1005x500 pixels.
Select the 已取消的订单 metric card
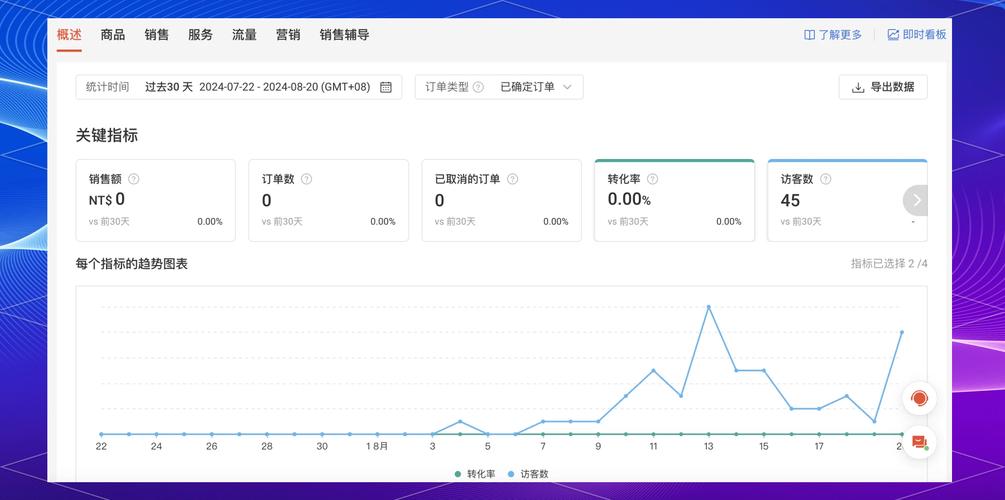[502, 201]
